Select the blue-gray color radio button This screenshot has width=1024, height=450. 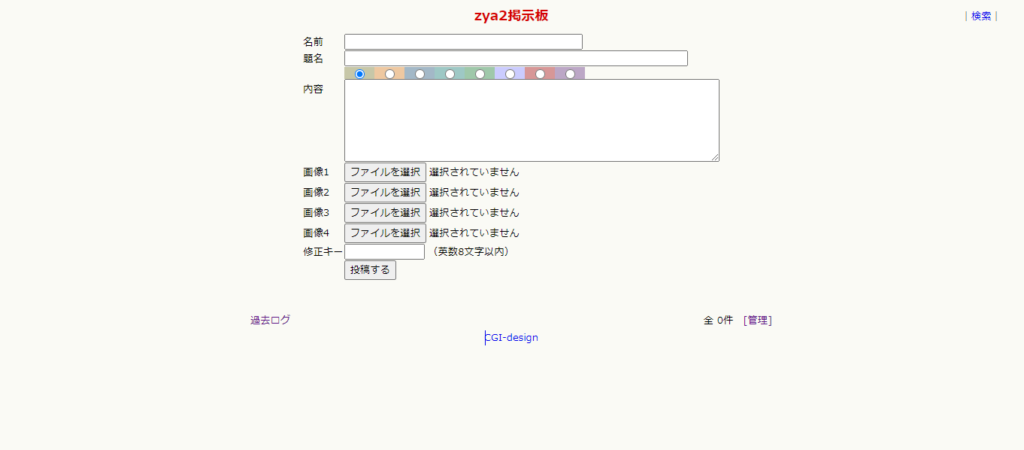tap(420, 74)
